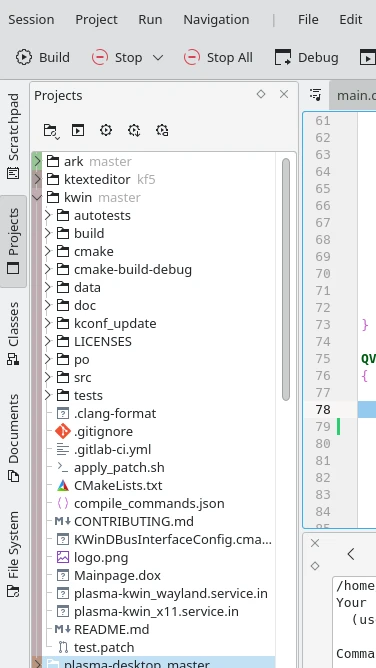Click the second Projects toolbar icon
Screen dimensions: 376x668
pyautogui.click(x=78, y=130)
